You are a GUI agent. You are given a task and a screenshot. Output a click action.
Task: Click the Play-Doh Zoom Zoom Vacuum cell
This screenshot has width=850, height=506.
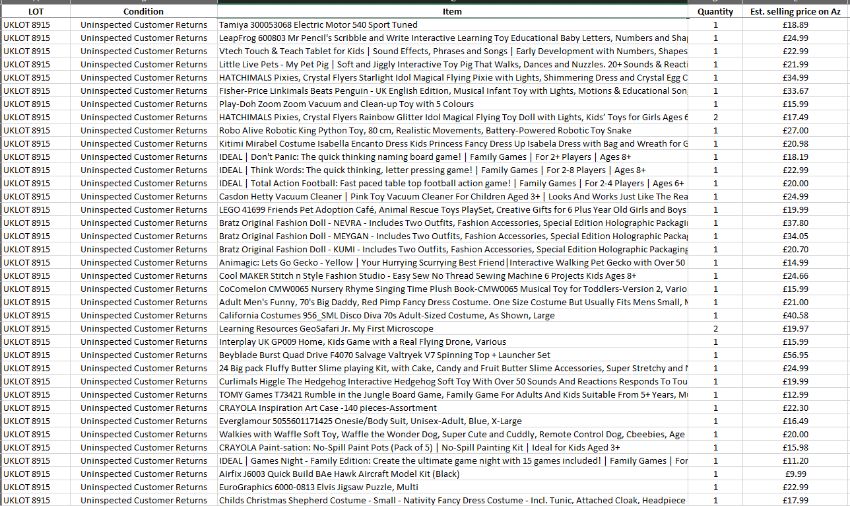click(x=453, y=104)
